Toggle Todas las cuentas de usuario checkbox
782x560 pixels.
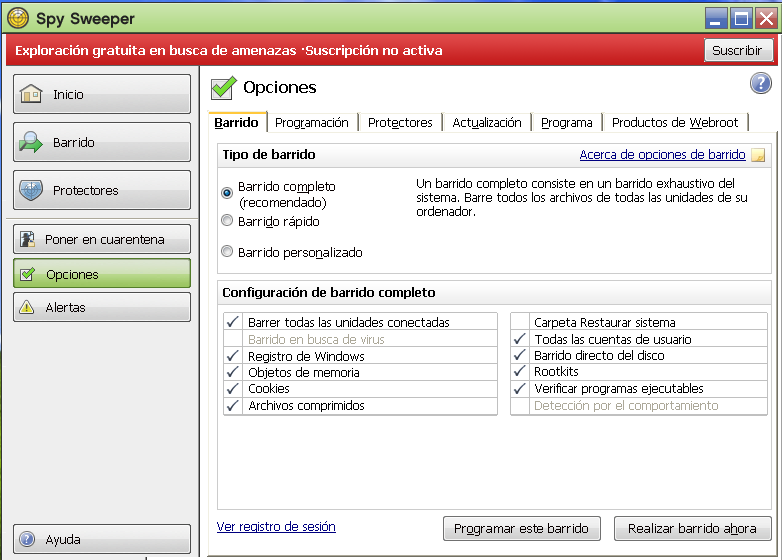(520, 339)
